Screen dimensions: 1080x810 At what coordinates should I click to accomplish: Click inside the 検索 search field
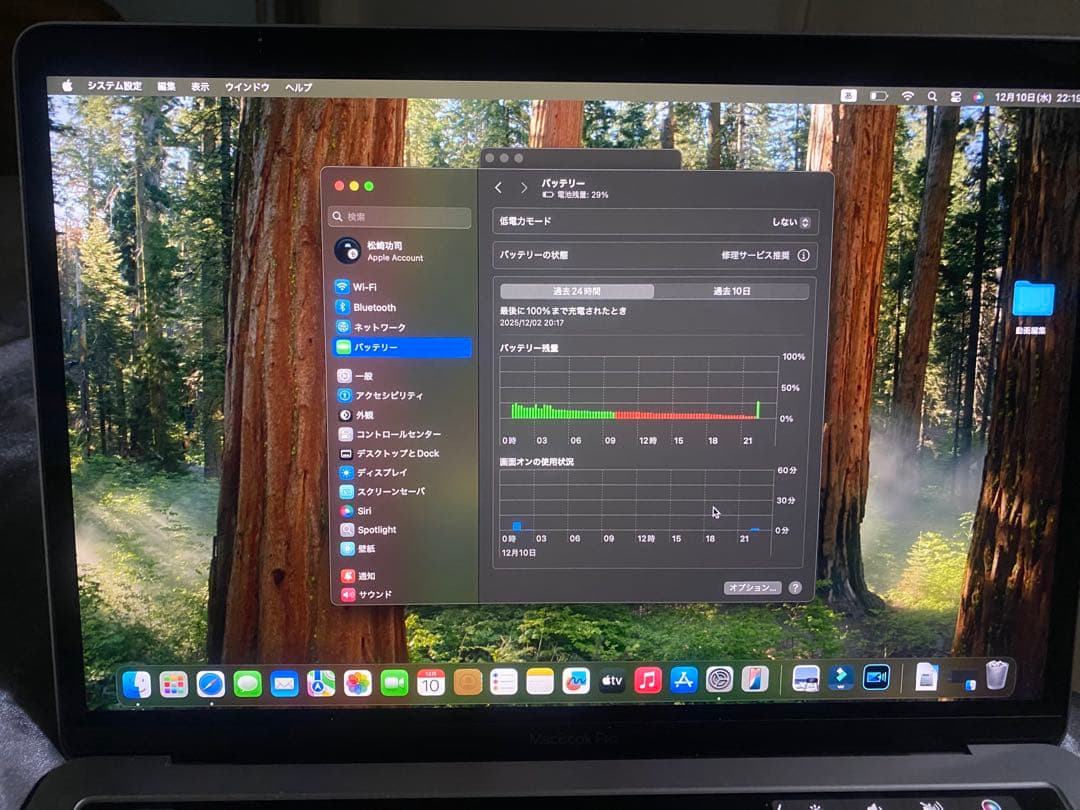pos(398,216)
